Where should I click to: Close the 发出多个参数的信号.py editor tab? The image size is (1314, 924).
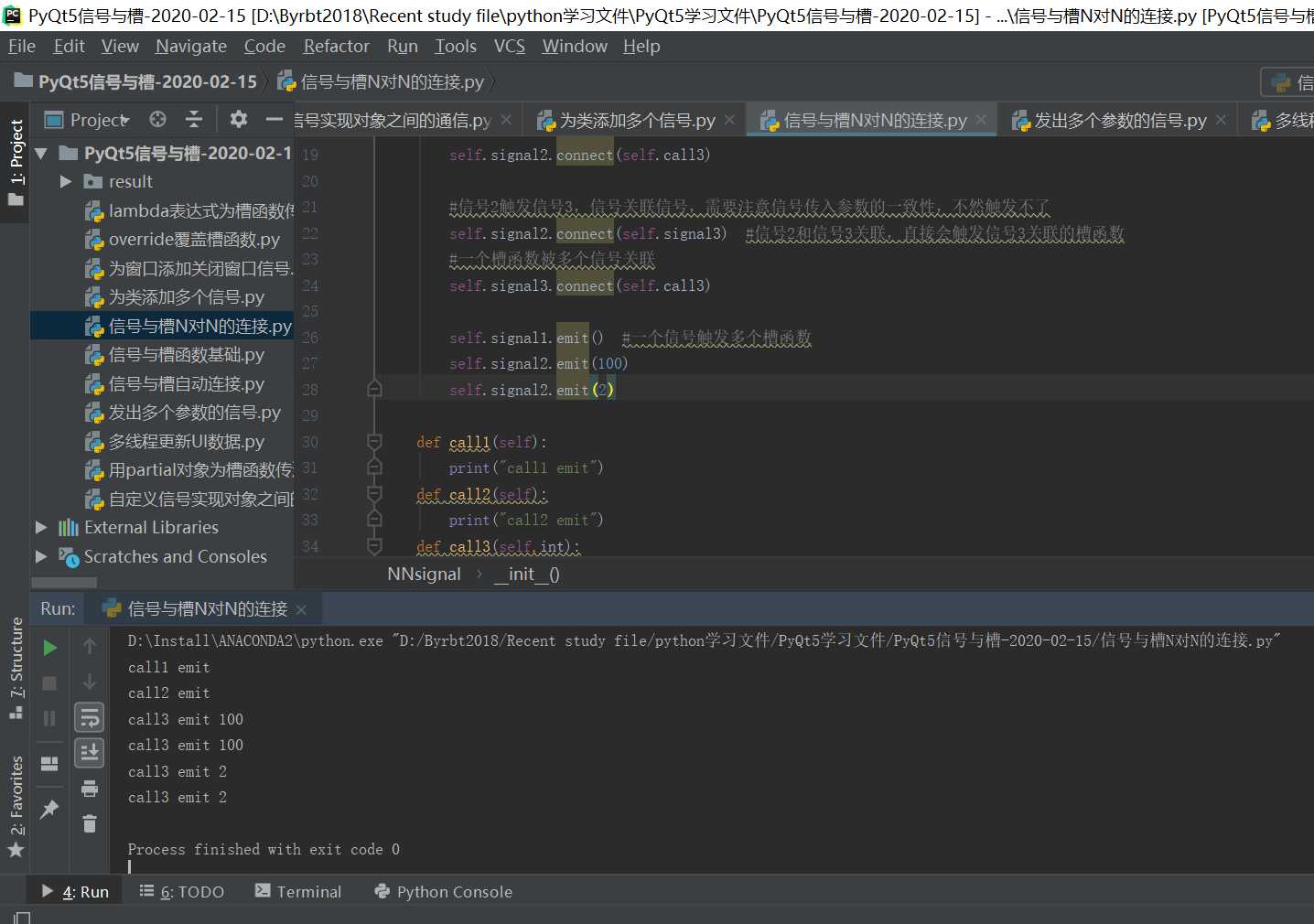coord(1221,120)
